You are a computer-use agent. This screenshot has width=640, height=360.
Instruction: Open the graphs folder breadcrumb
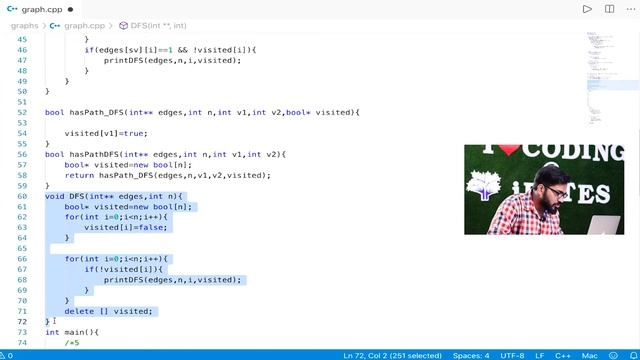(24, 26)
